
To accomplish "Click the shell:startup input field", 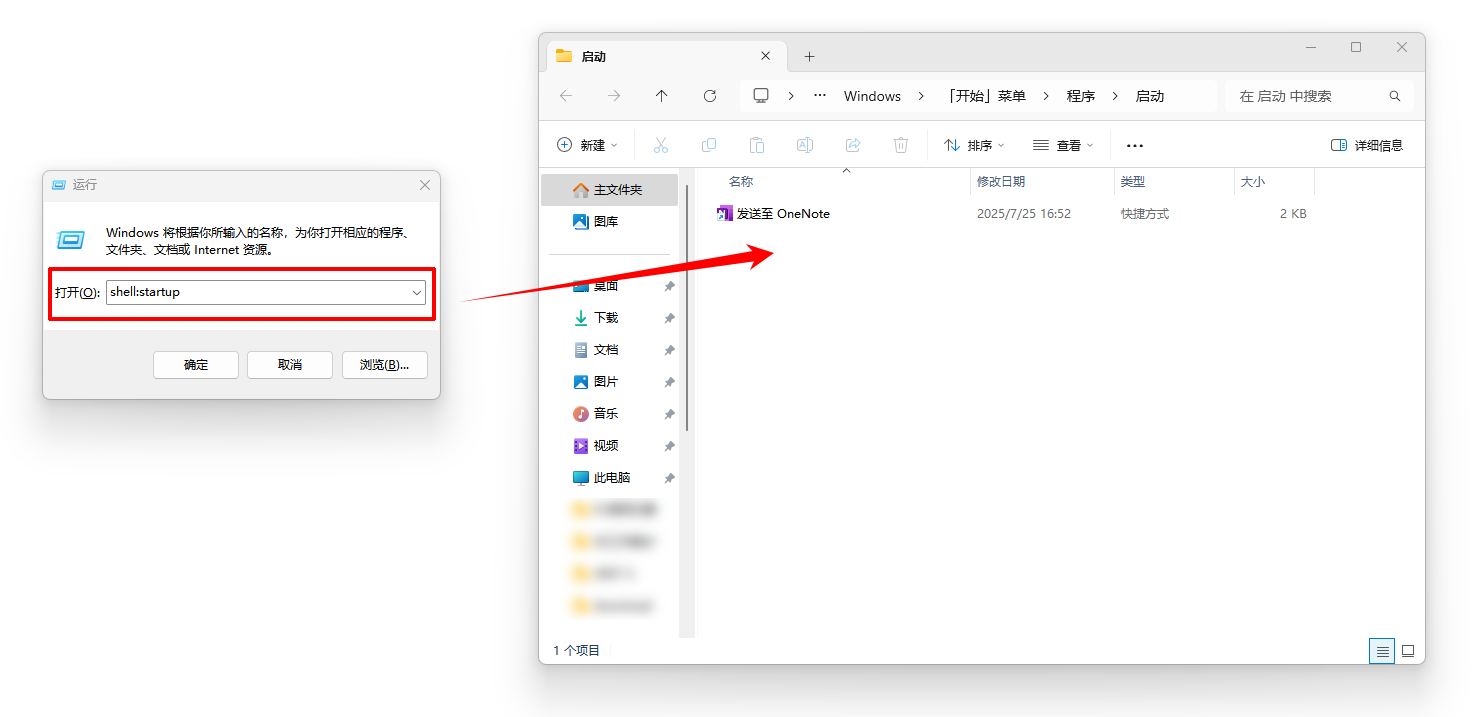I will coord(266,292).
